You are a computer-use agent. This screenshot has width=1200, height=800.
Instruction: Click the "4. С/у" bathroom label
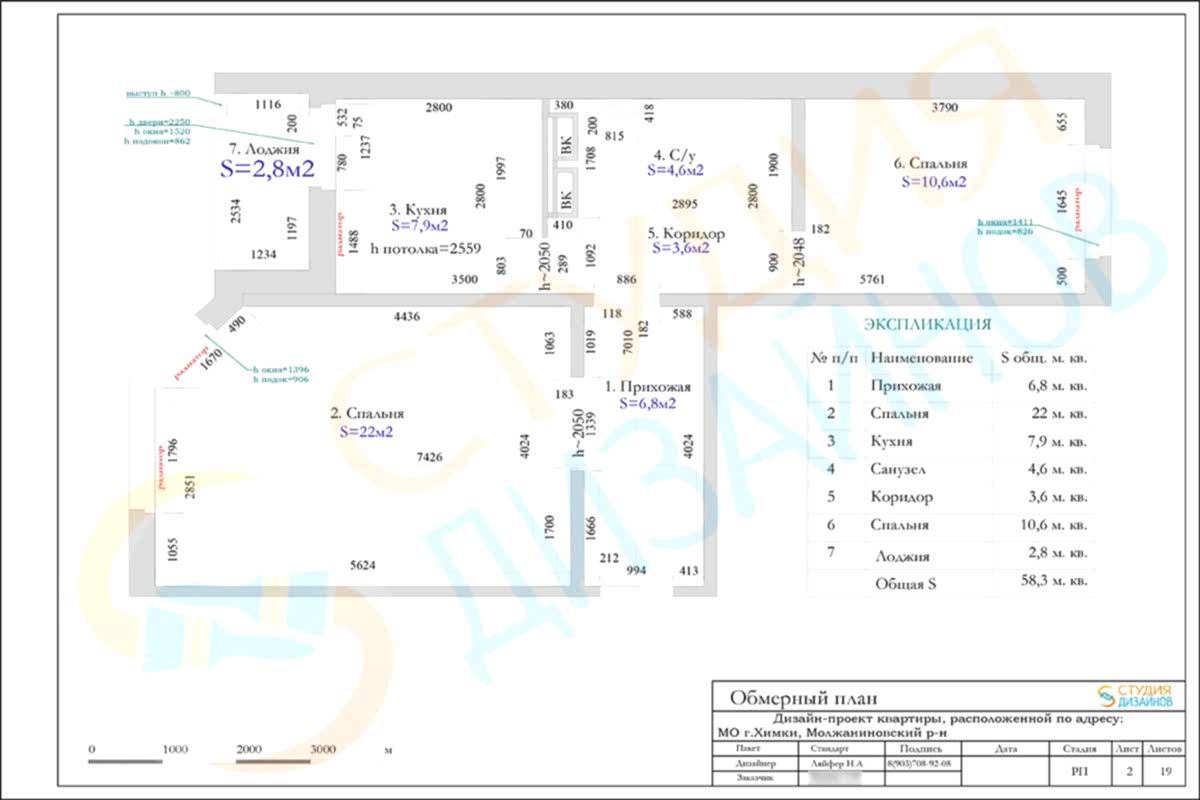click(x=675, y=155)
